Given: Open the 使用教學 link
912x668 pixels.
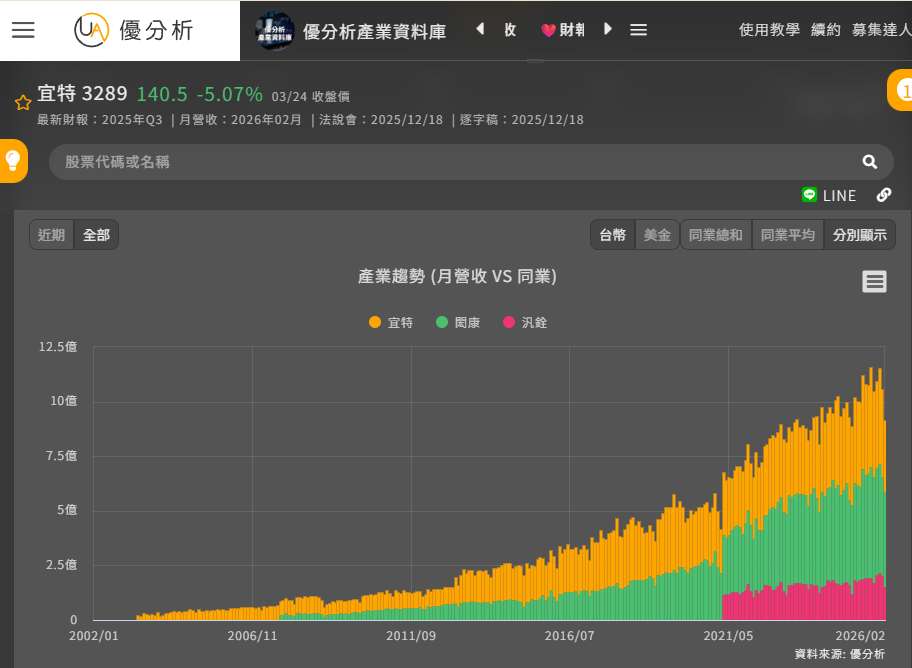Looking at the screenshot, I should click(x=769, y=30).
